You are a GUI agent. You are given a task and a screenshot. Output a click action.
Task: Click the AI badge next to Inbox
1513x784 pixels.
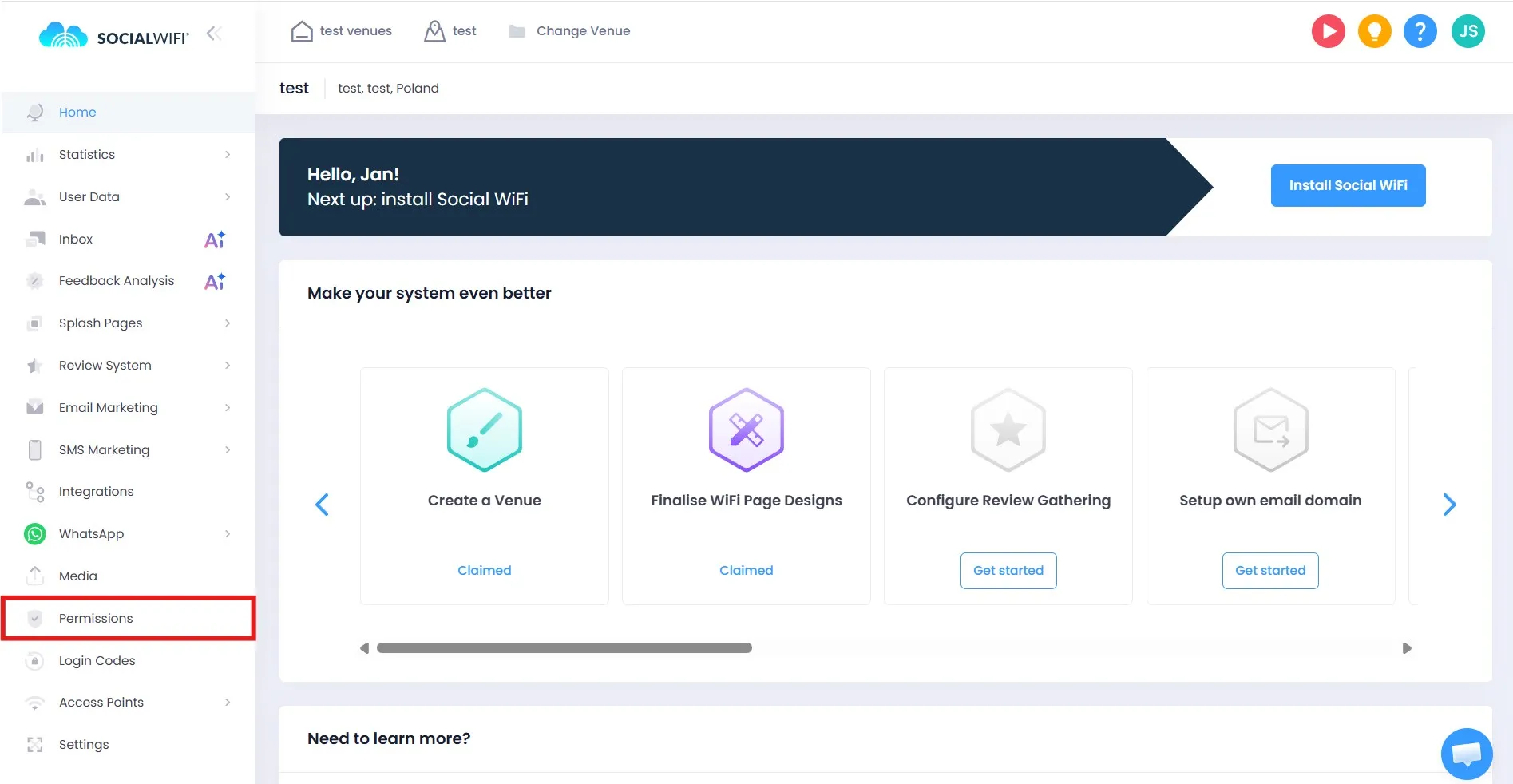pyautogui.click(x=215, y=240)
